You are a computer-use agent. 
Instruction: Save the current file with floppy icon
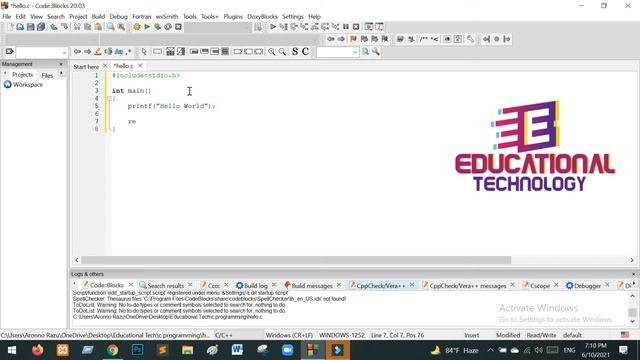pos(31,27)
